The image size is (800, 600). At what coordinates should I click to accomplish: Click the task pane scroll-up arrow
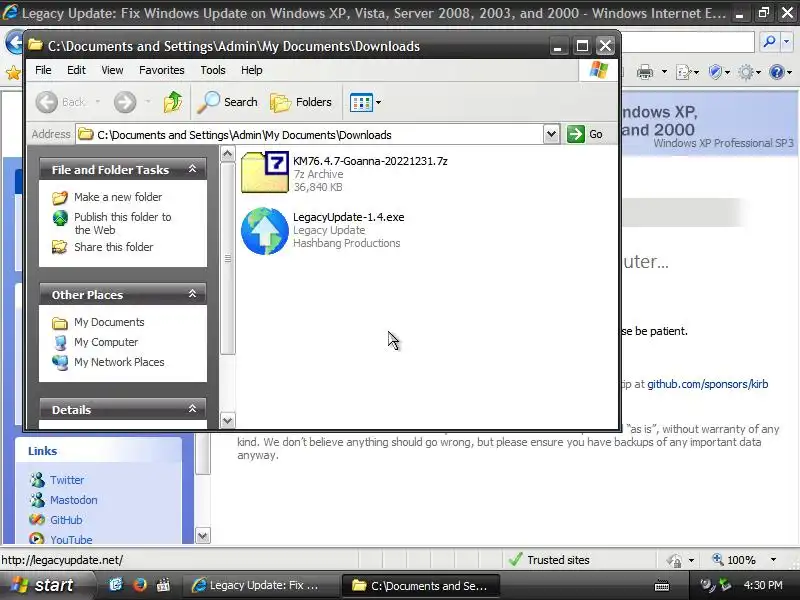point(228,154)
